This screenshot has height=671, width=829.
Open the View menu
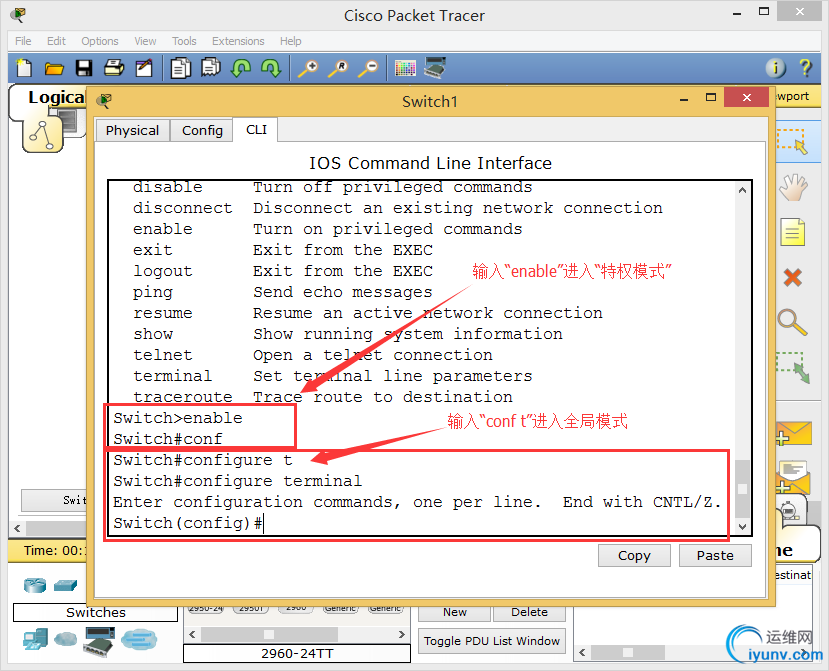click(x=145, y=41)
